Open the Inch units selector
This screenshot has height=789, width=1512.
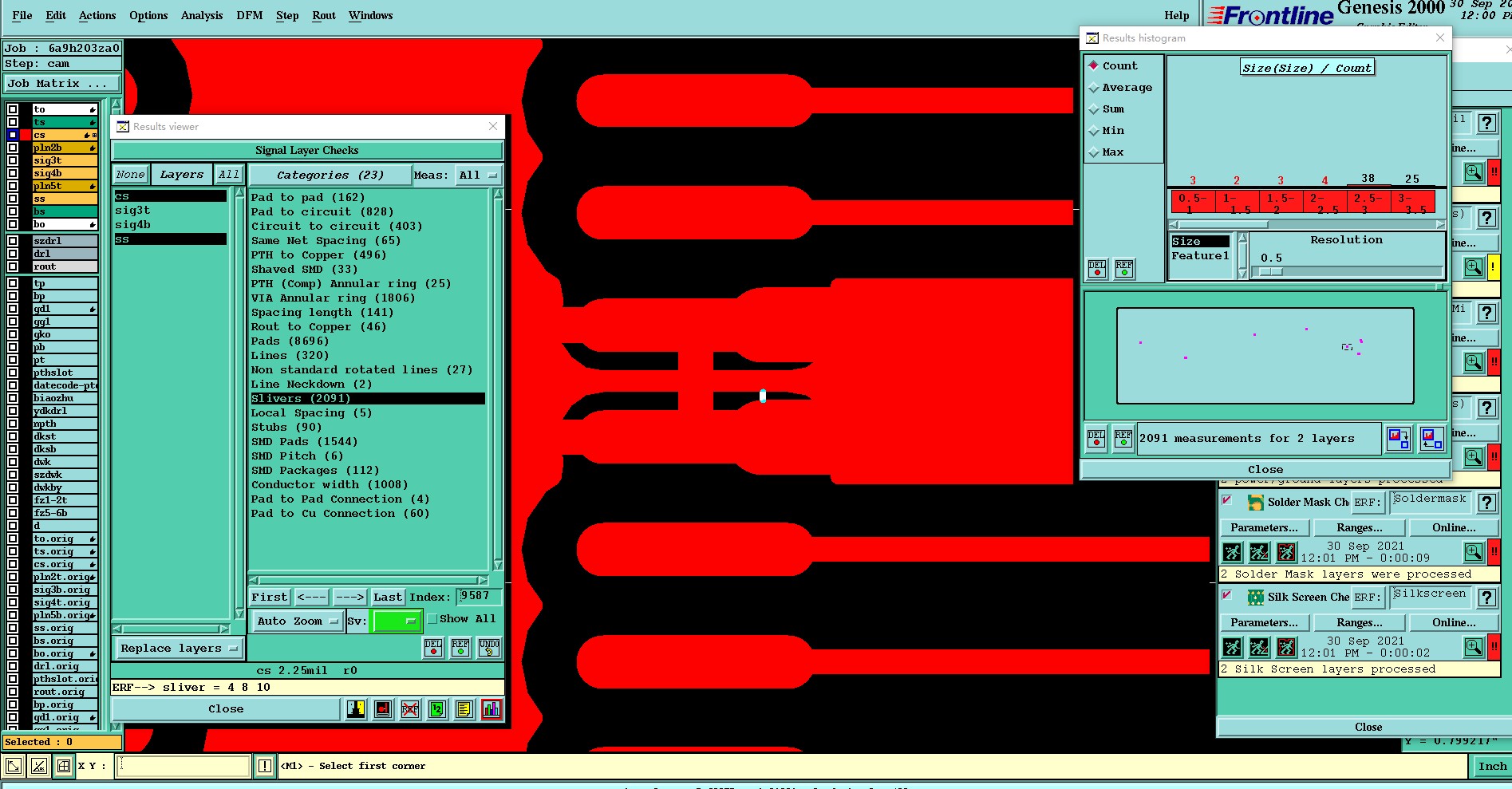coord(1492,767)
